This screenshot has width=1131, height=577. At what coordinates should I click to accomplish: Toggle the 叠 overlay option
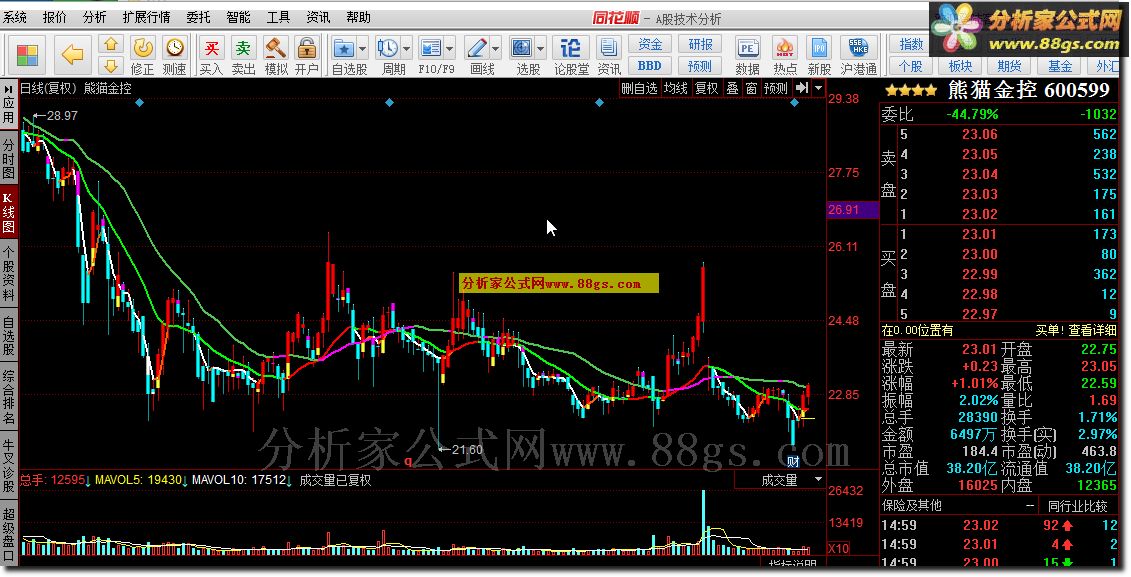click(732, 88)
